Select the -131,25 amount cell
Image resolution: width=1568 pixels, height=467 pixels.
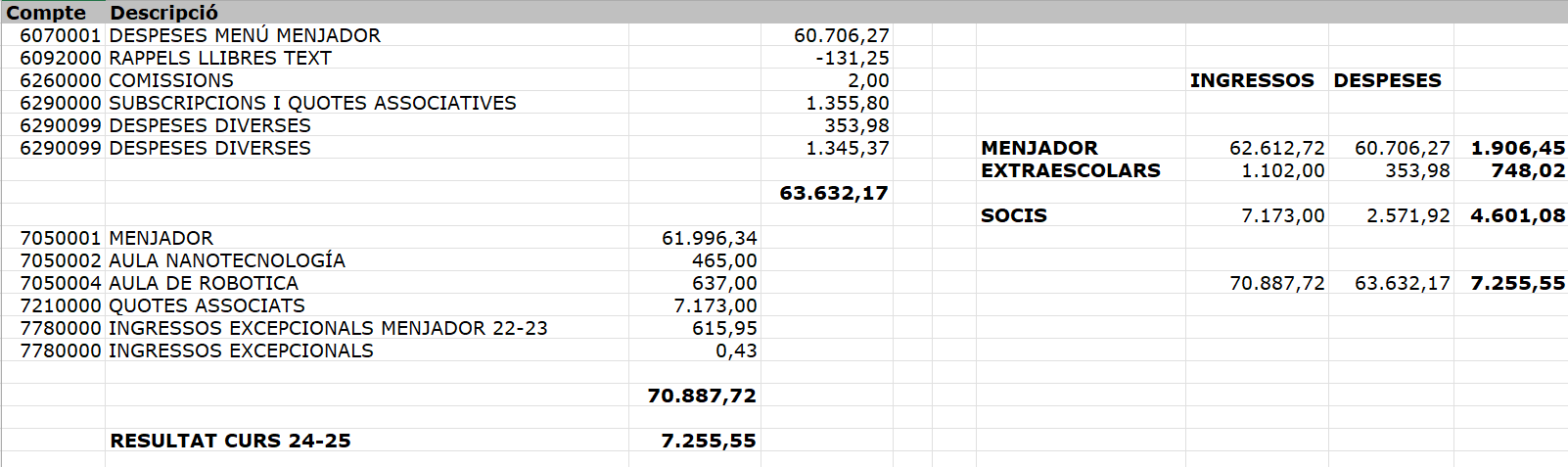(x=852, y=58)
